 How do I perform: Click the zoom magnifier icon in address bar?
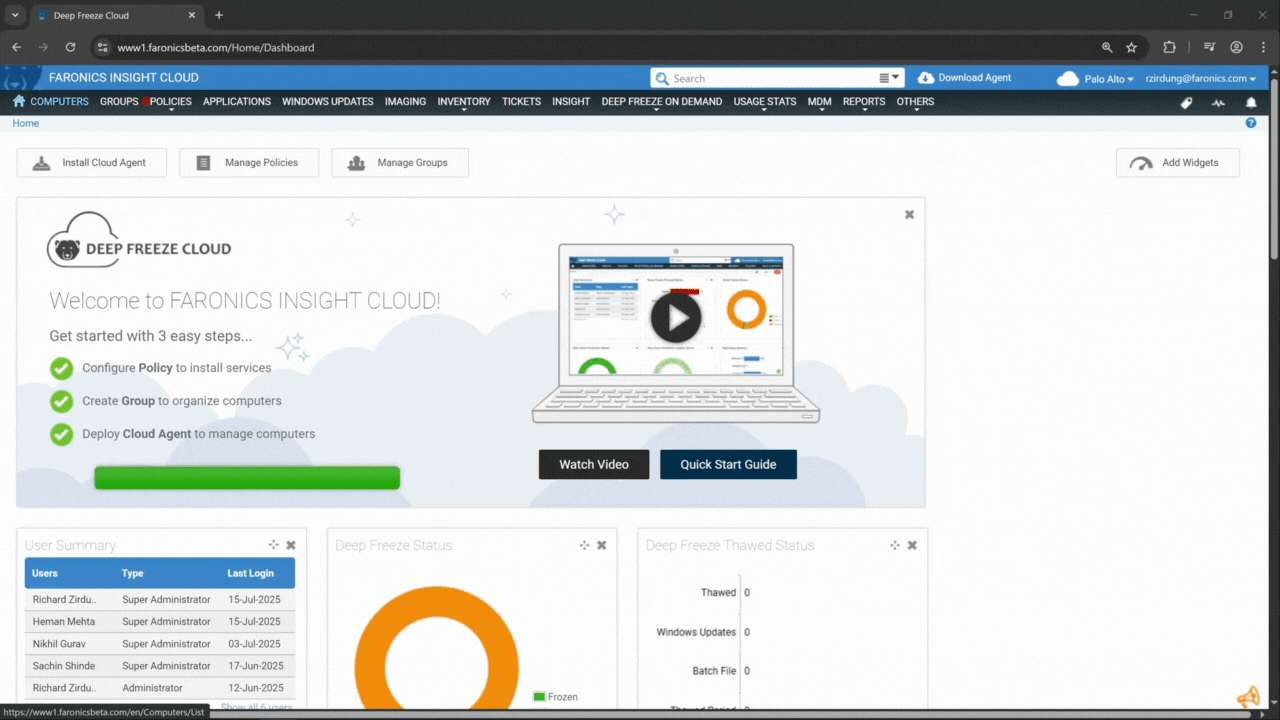[x=1107, y=47]
